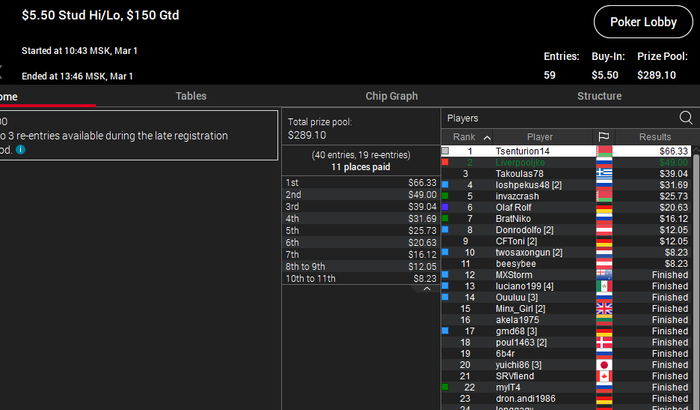This screenshot has height=410, width=700.
Task: Click the Canadian flag beside SRVfiend
Action: [x=604, y=376]
